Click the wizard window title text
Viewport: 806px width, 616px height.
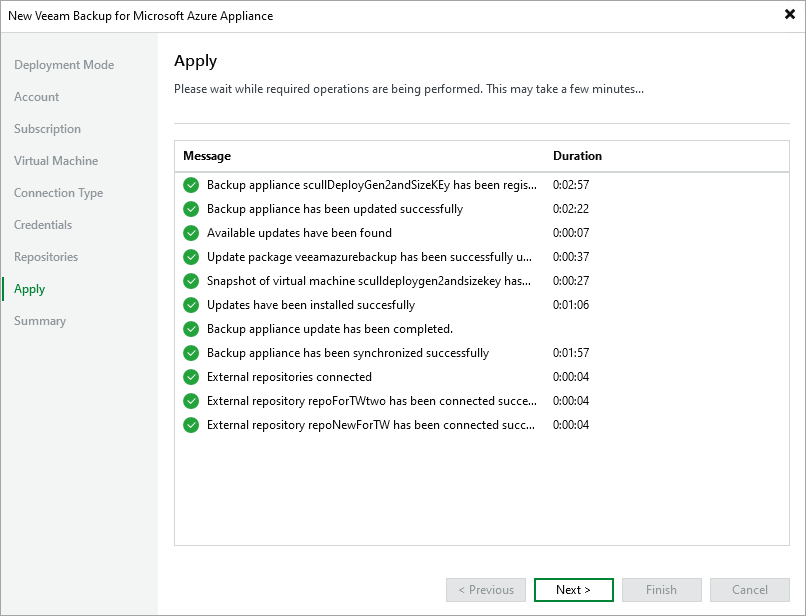tap(140, 16)
